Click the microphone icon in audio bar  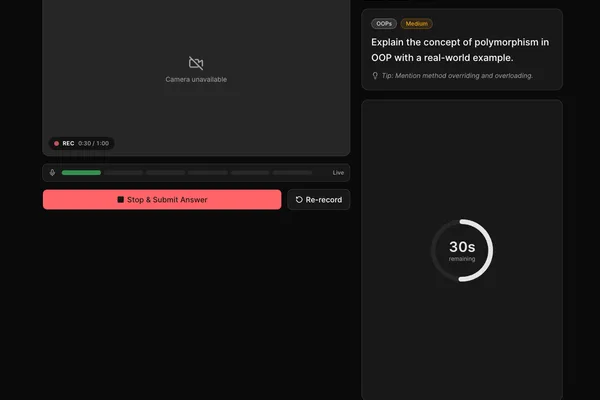pos(52,173)
